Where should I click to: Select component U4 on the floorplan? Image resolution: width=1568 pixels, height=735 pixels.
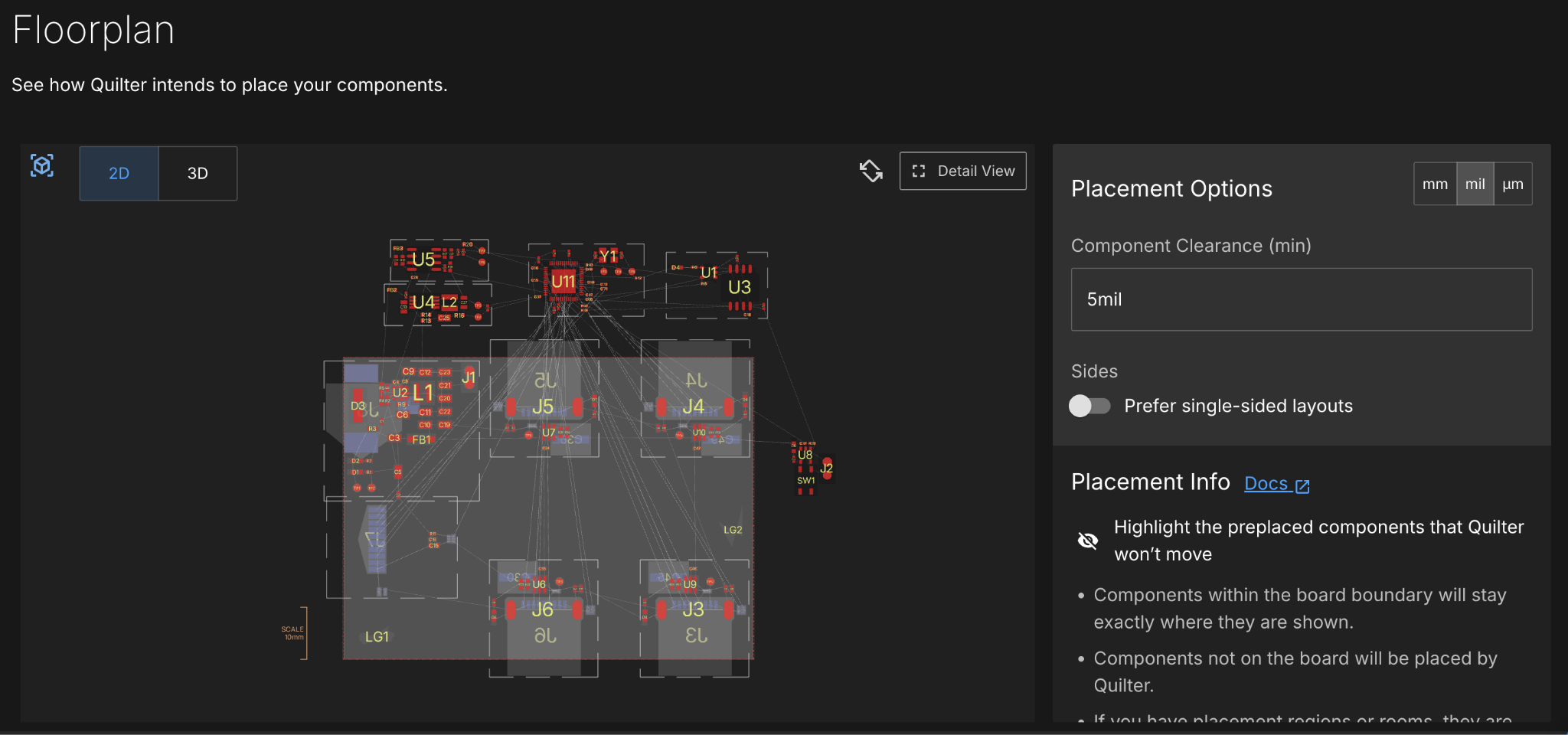click(423, 302)
